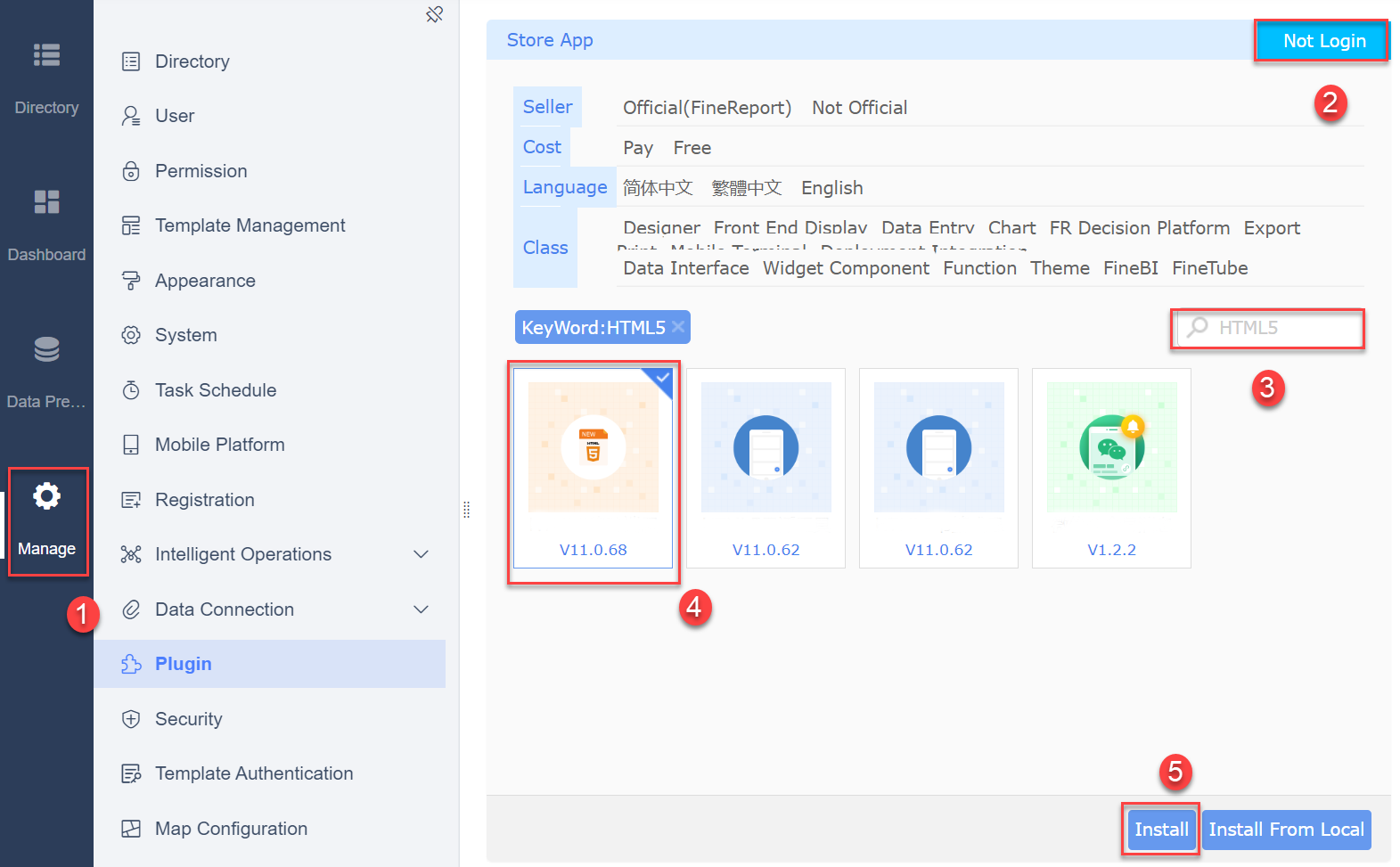Open the Plugin menu item

pos(269,664)
